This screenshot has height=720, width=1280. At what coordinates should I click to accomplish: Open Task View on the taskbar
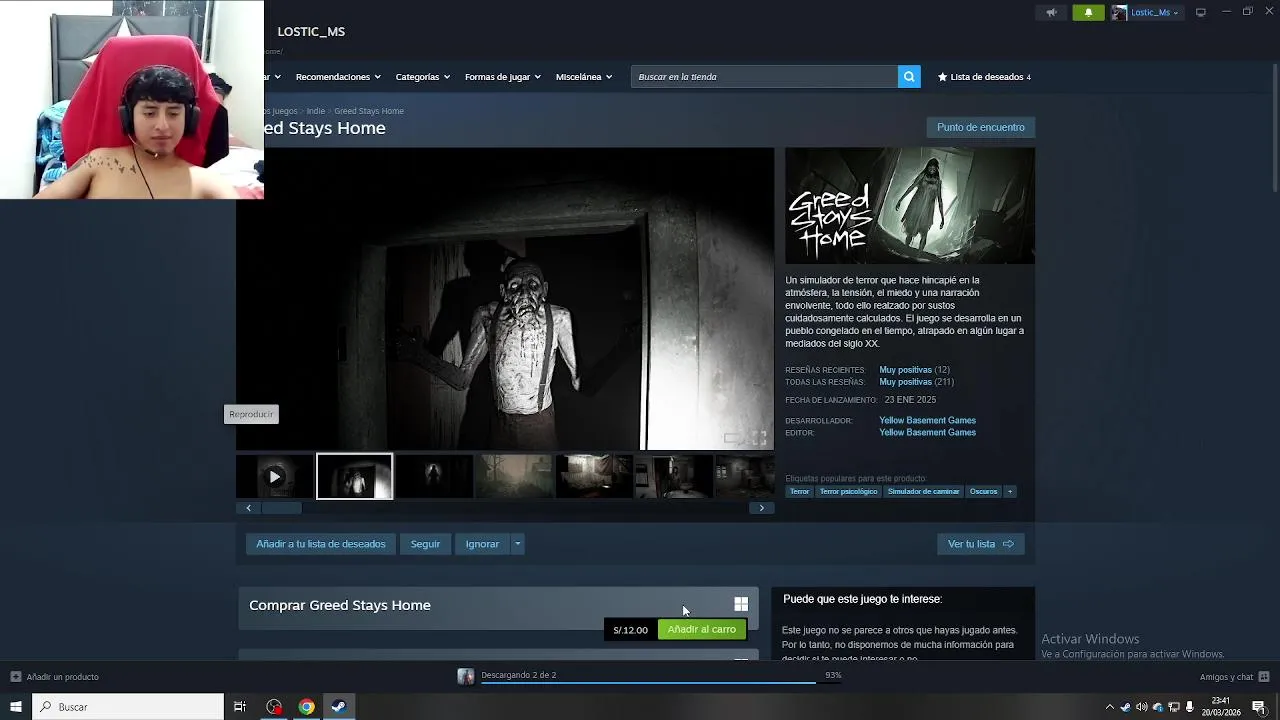tap(240, 707)
